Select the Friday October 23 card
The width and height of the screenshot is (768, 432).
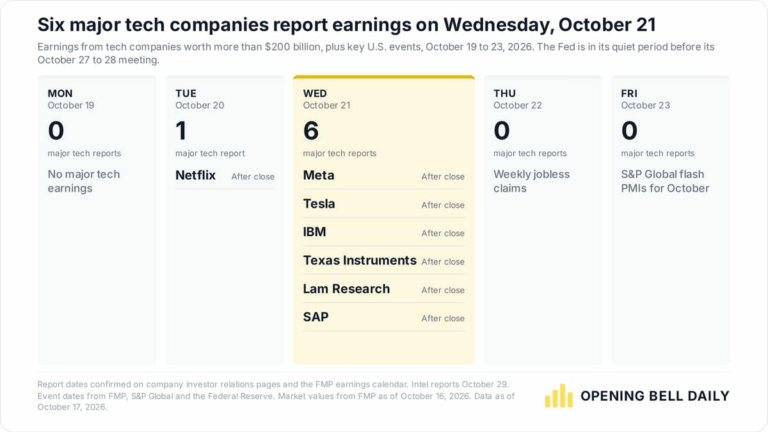(671, 219)
